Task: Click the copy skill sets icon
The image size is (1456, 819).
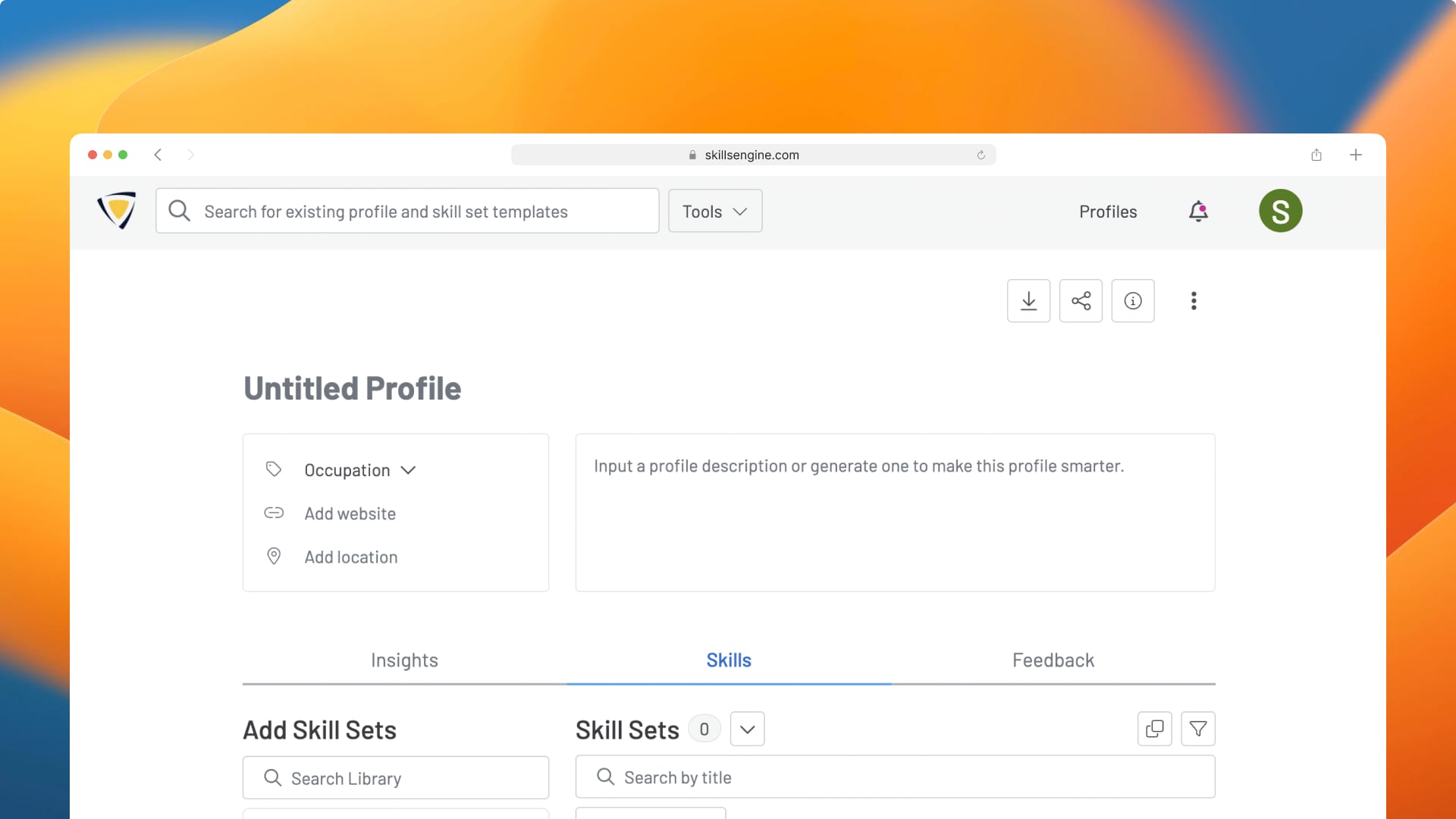Action: pyautogui.click(x=1154, y=729)
